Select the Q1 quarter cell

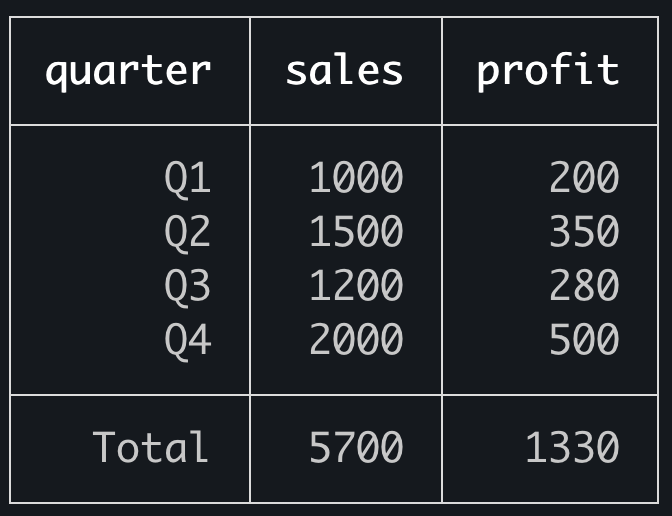click(188, 178)
